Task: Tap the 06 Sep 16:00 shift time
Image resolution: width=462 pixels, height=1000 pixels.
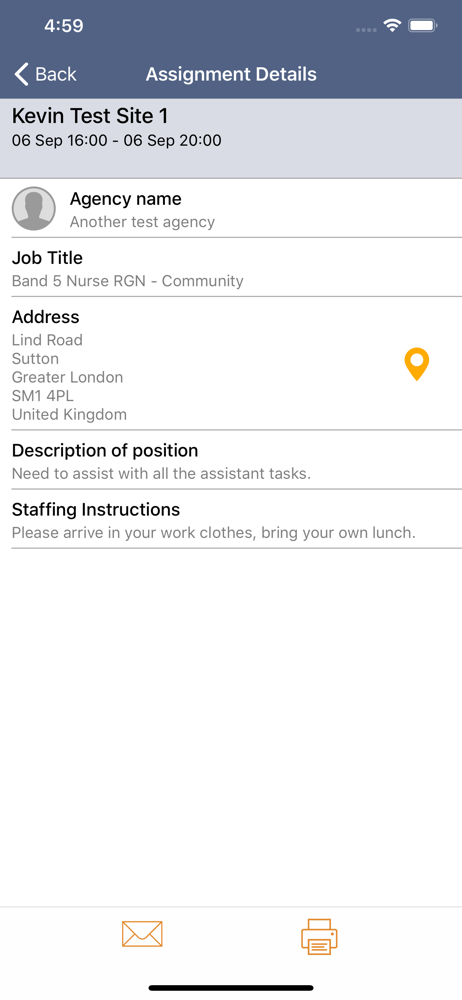Action: tap(60, 141)
